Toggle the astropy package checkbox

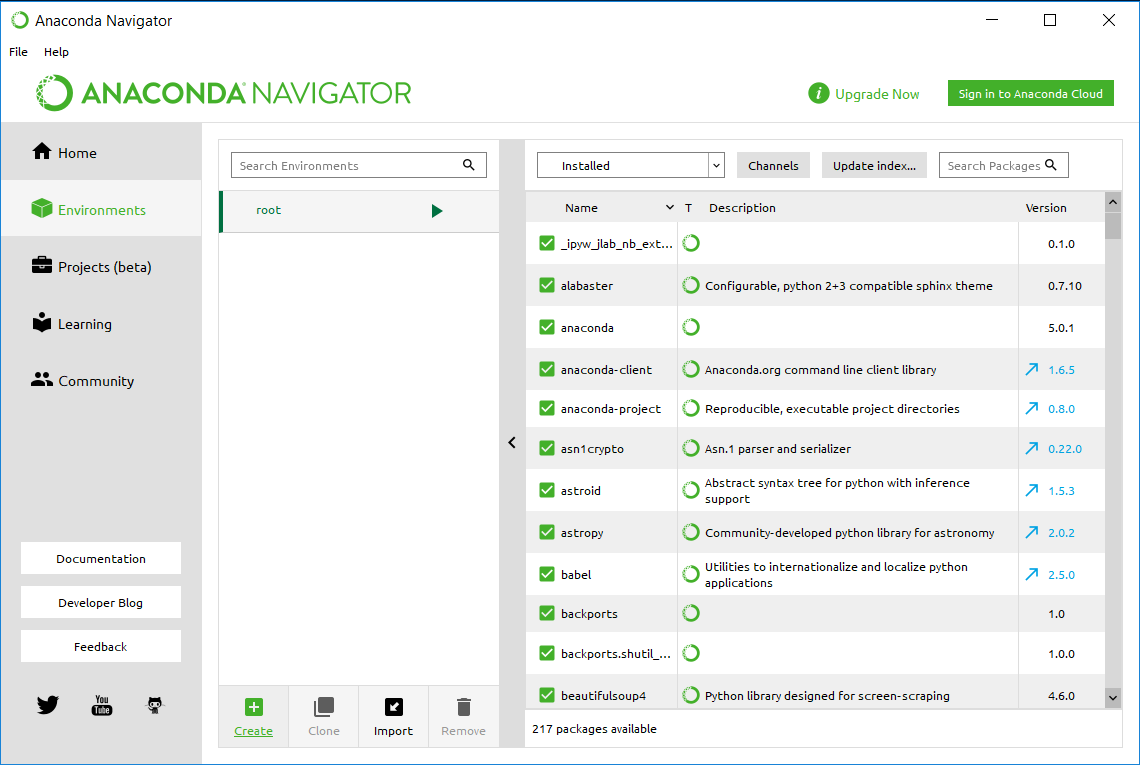click(547, 533)
